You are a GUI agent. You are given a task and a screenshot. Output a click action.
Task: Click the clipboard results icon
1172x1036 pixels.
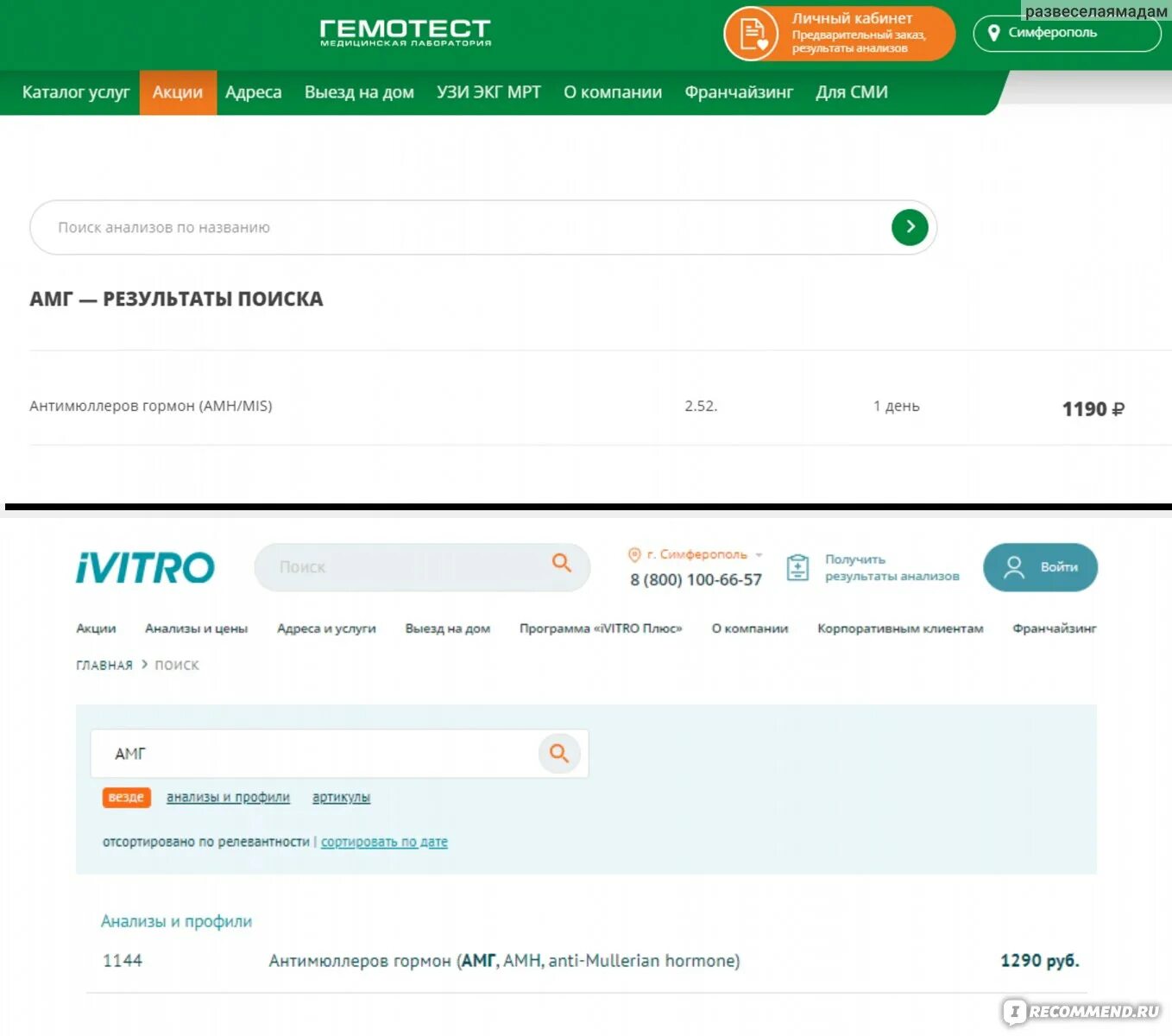(797, 567)
